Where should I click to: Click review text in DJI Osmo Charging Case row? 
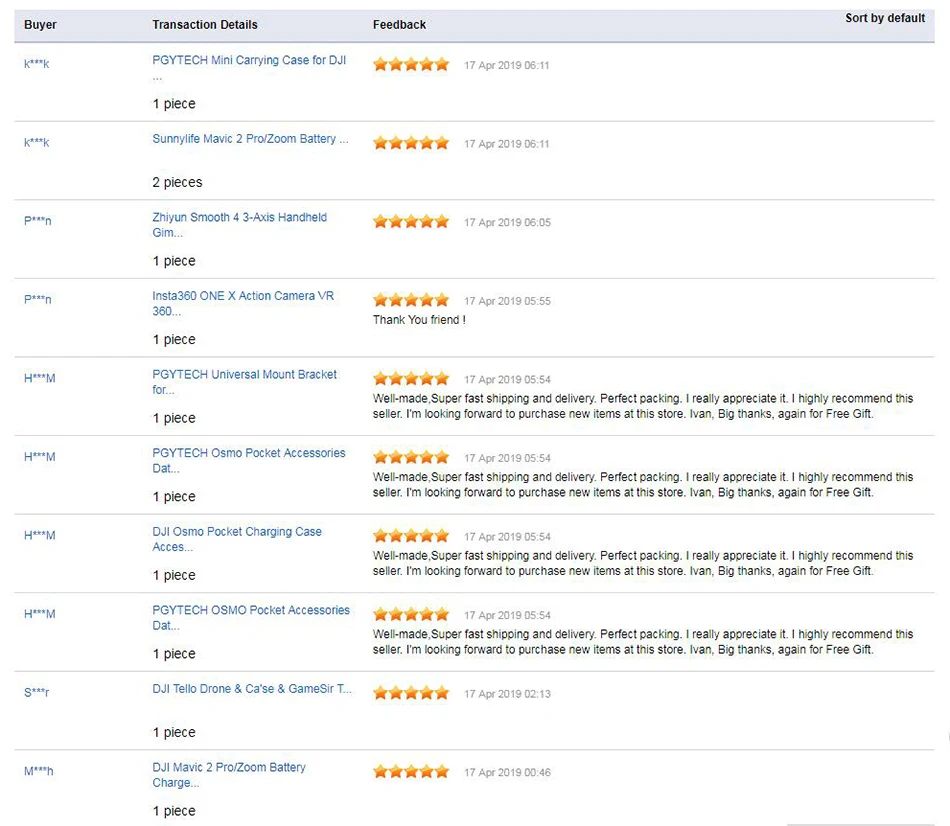coord(643,563)
